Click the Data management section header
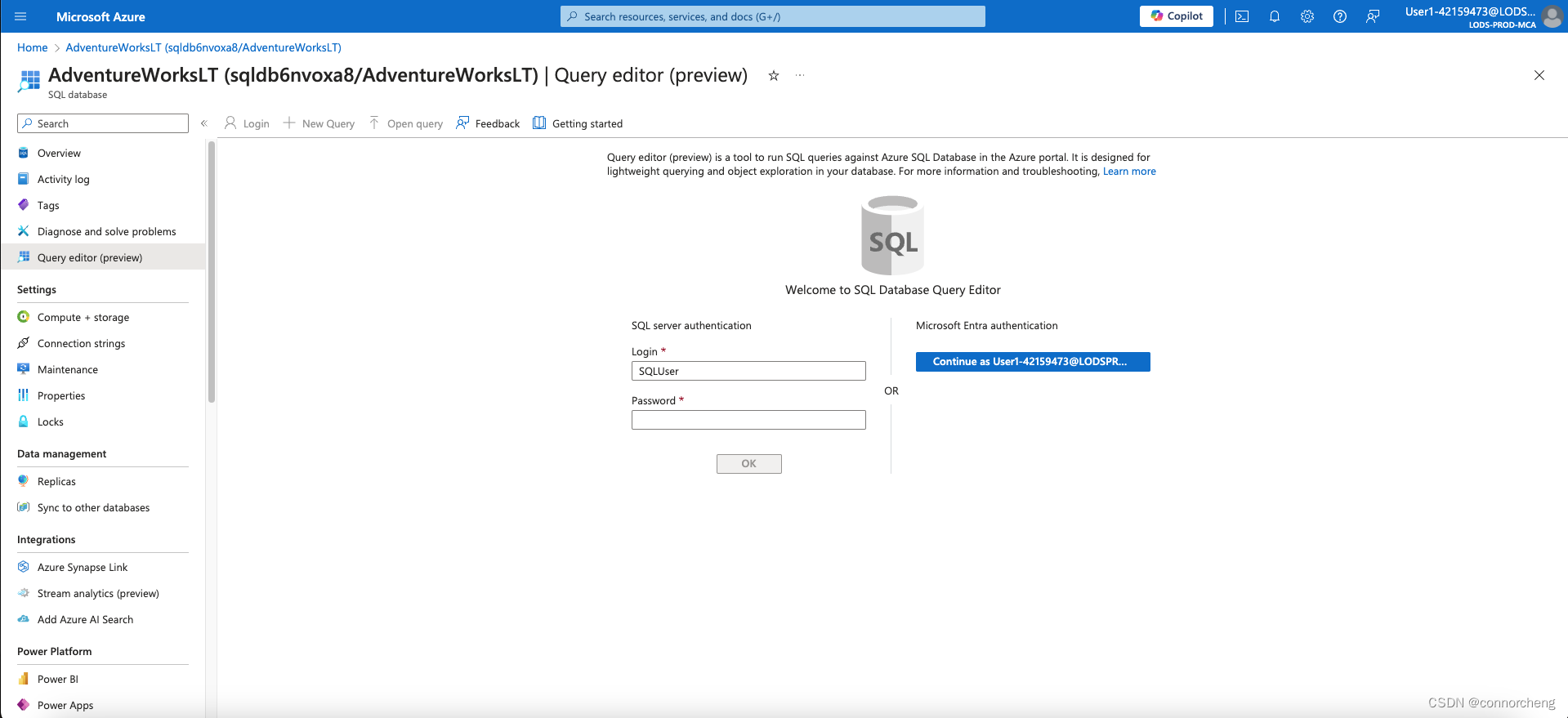The image size is (1568, 718). point(62,454)
